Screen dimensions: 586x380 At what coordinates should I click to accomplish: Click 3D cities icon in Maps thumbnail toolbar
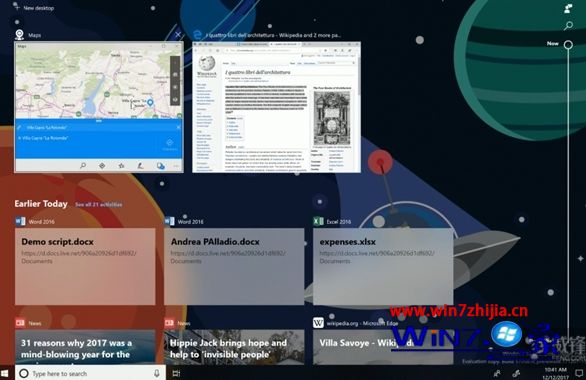tap(161, 166)
